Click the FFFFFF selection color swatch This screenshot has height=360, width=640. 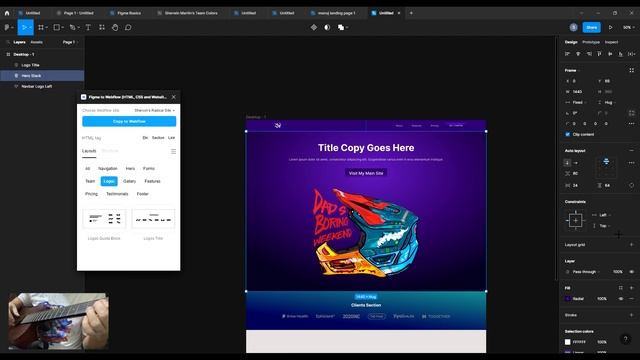coord(568,342)
